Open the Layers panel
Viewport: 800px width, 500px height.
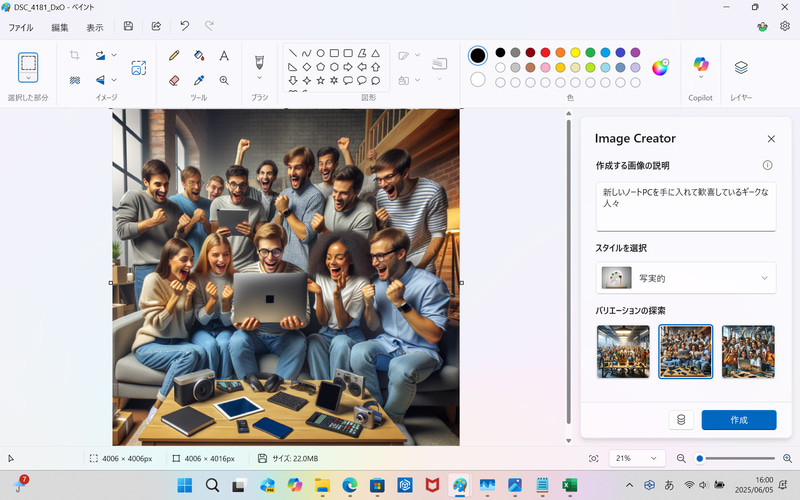[741, 67]
